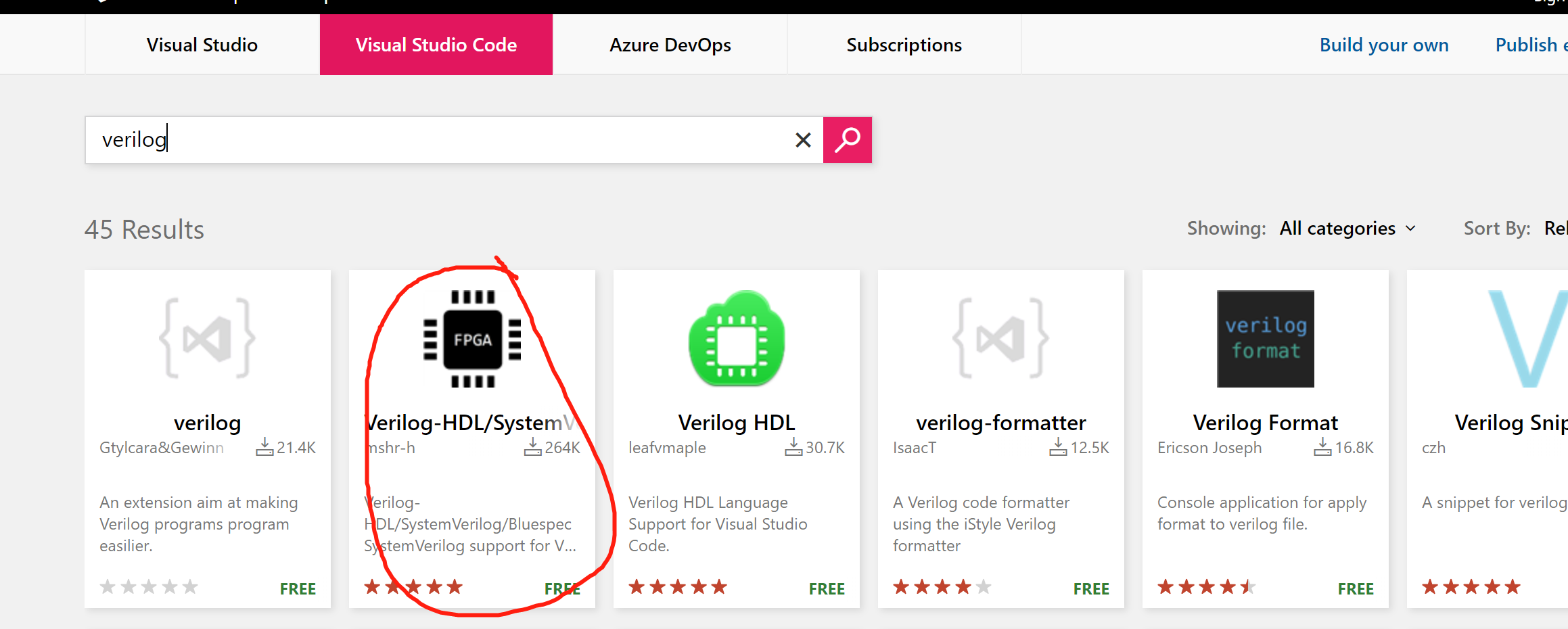The height and width of the screenshot is (629, 1568).
Task: Select the verilog extension's infinity-brackets icon
Action: [x=207, y=339]
